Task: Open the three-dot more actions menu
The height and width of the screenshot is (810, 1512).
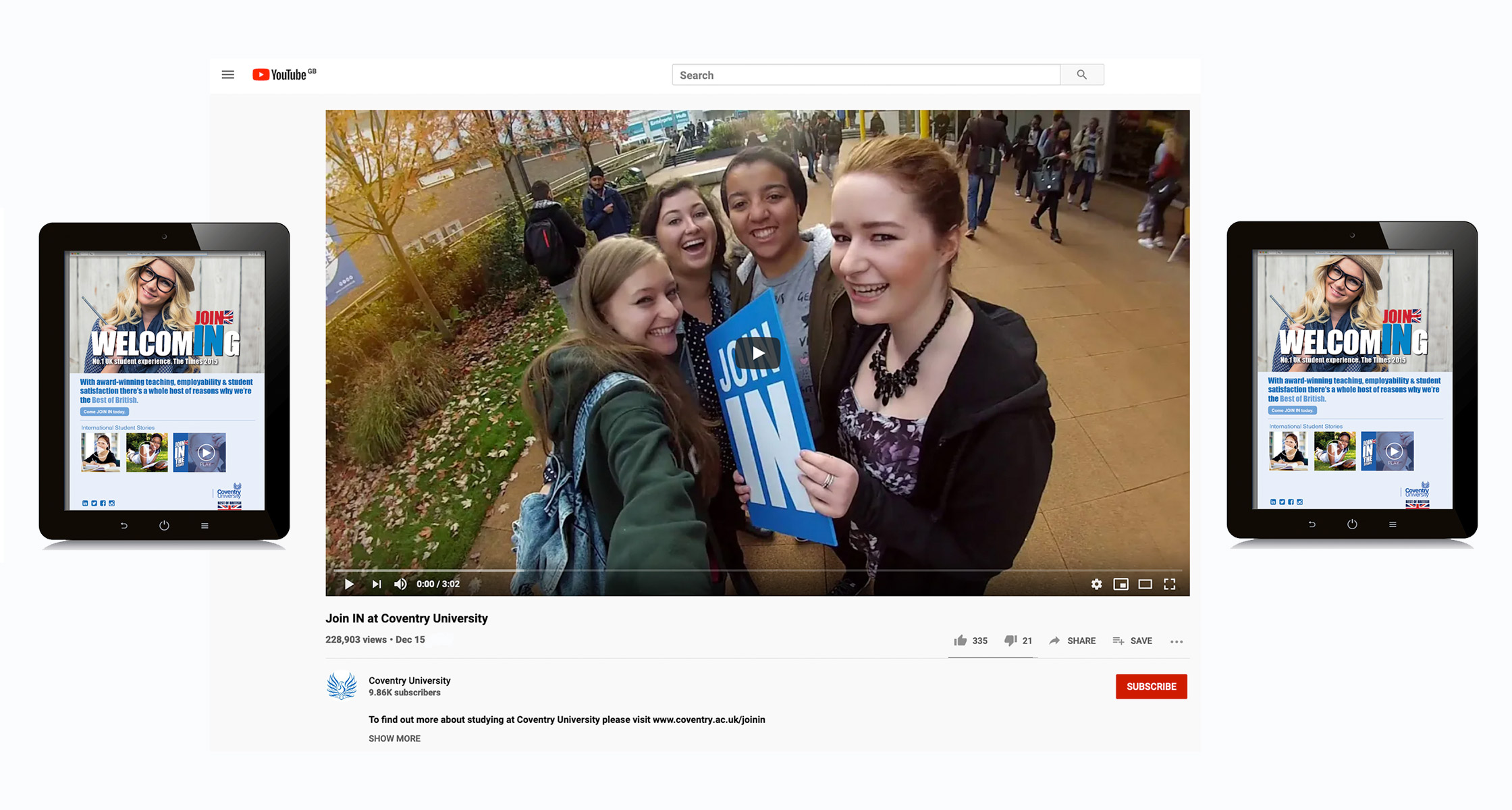Action: pyautogui.click(x=1177, y=641)
